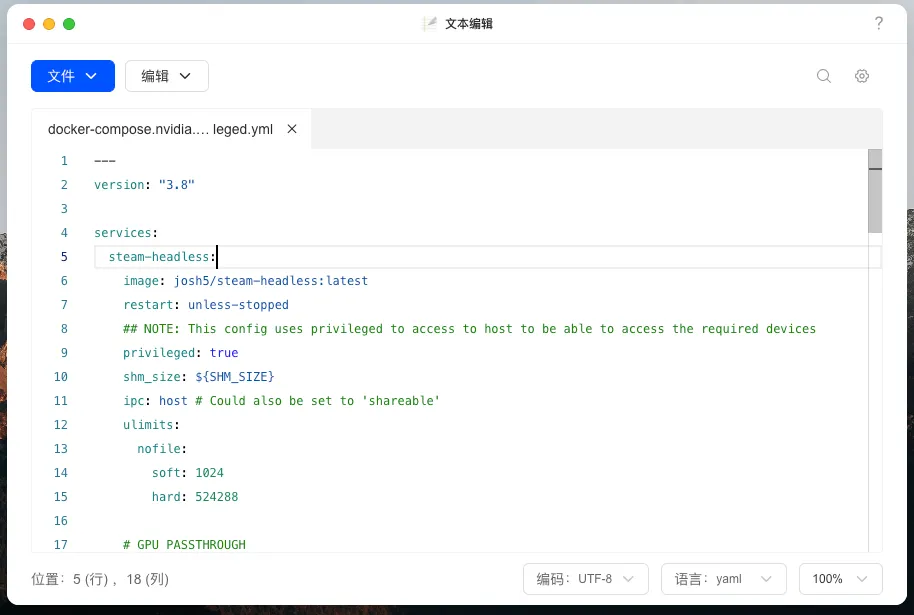
Task: Open the 100% zoom level dropdown
Action: (x=840, y=579)
